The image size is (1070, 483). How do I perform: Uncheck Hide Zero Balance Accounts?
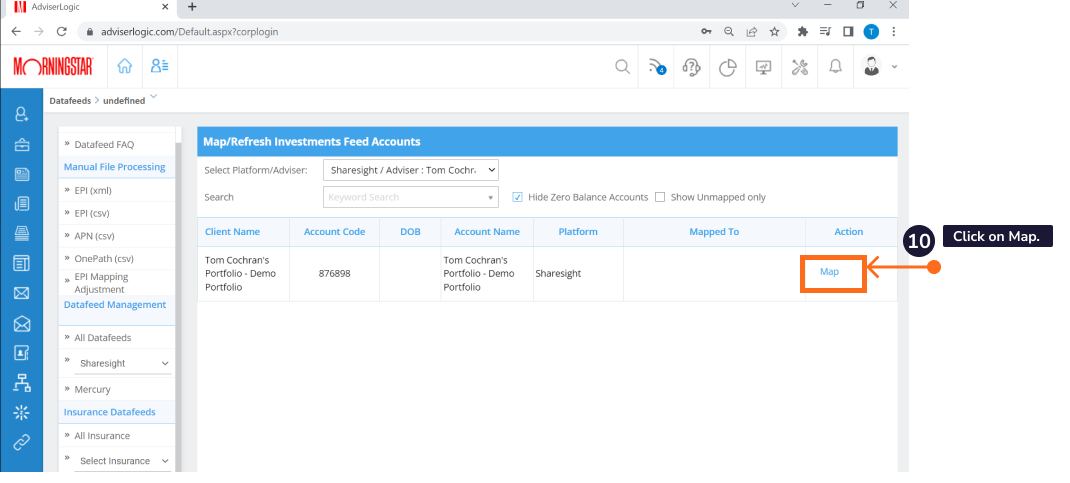click(x=517, y=197)
